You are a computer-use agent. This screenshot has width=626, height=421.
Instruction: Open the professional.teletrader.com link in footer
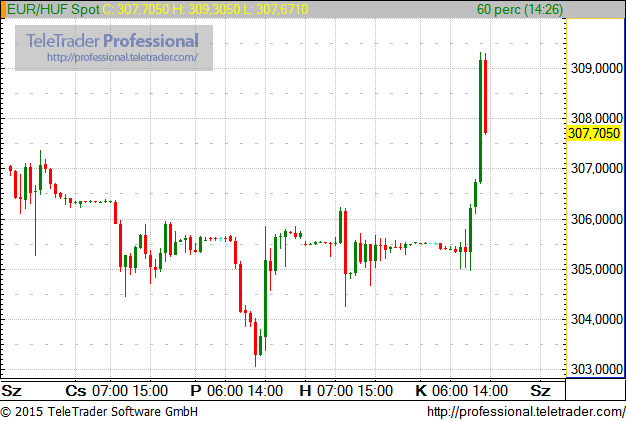point(526,412)
